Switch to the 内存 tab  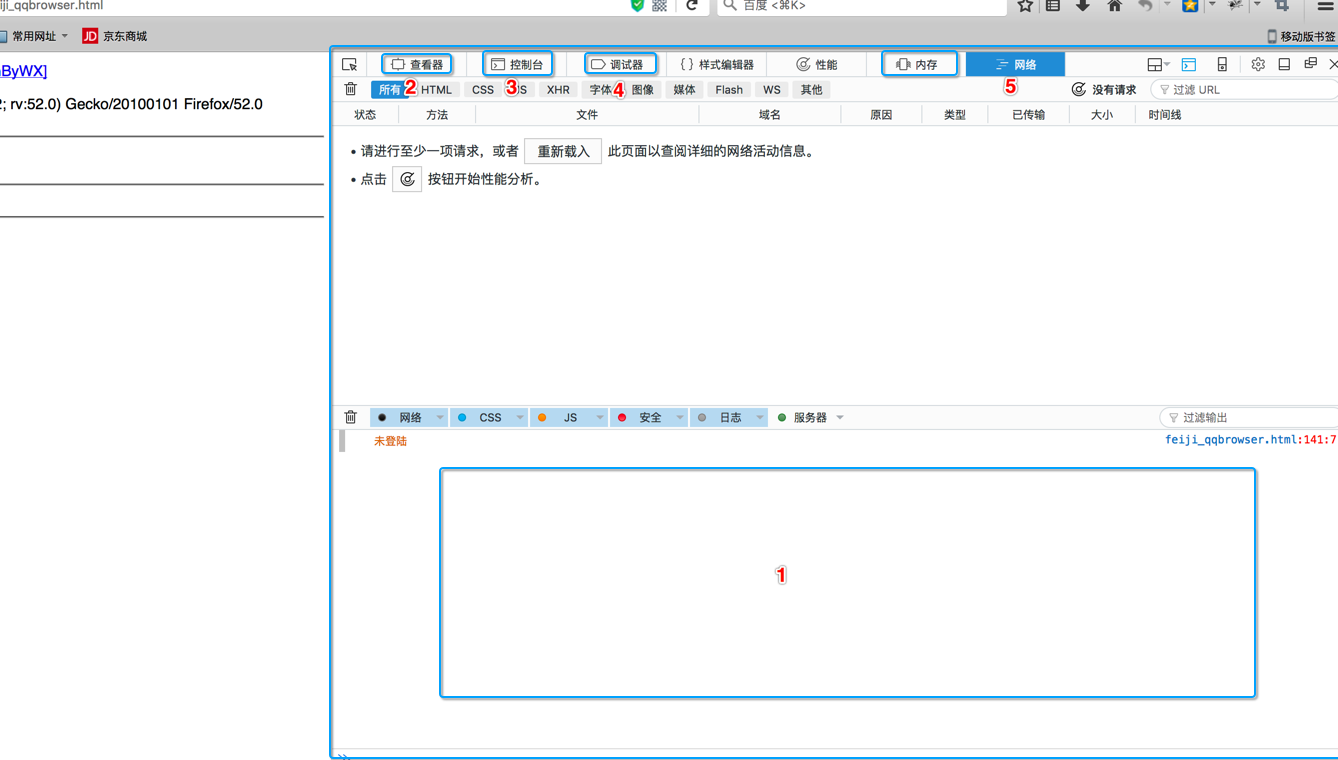[x=919, y=64]
